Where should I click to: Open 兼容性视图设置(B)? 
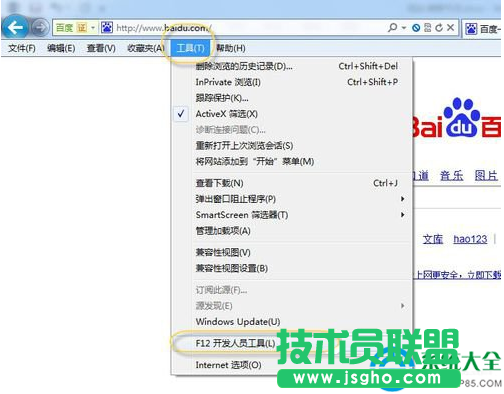pyautogui.click(x=292, y=268)
